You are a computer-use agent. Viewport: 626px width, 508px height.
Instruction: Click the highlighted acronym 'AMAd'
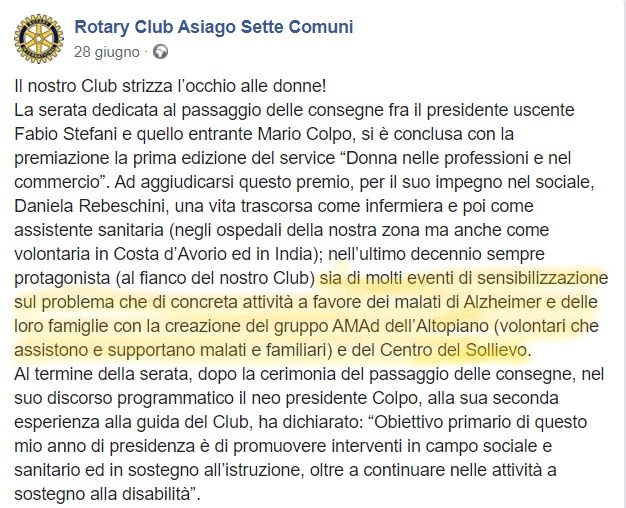[356, 326]
